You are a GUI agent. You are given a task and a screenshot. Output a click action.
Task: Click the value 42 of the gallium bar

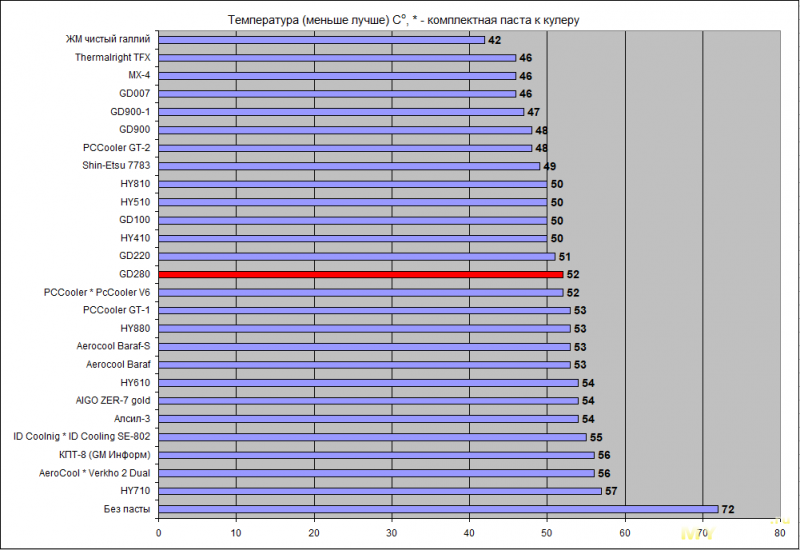tap(494, 40)
